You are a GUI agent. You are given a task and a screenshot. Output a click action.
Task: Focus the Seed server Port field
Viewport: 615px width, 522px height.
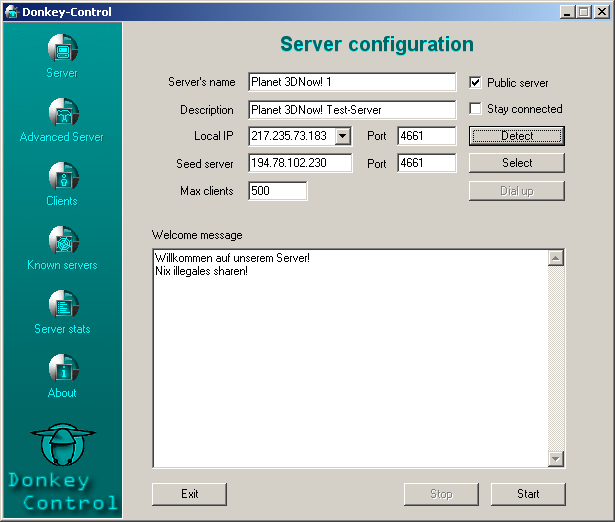(427, 163)
